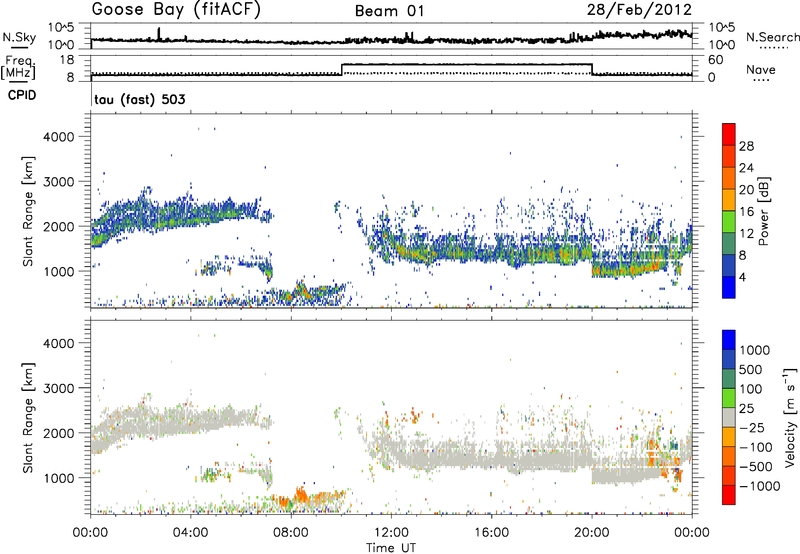The height and width of the screenshot is (554, 800).
Task: Click 'Slant Range [km]' on the power panel
Action: 28,211
